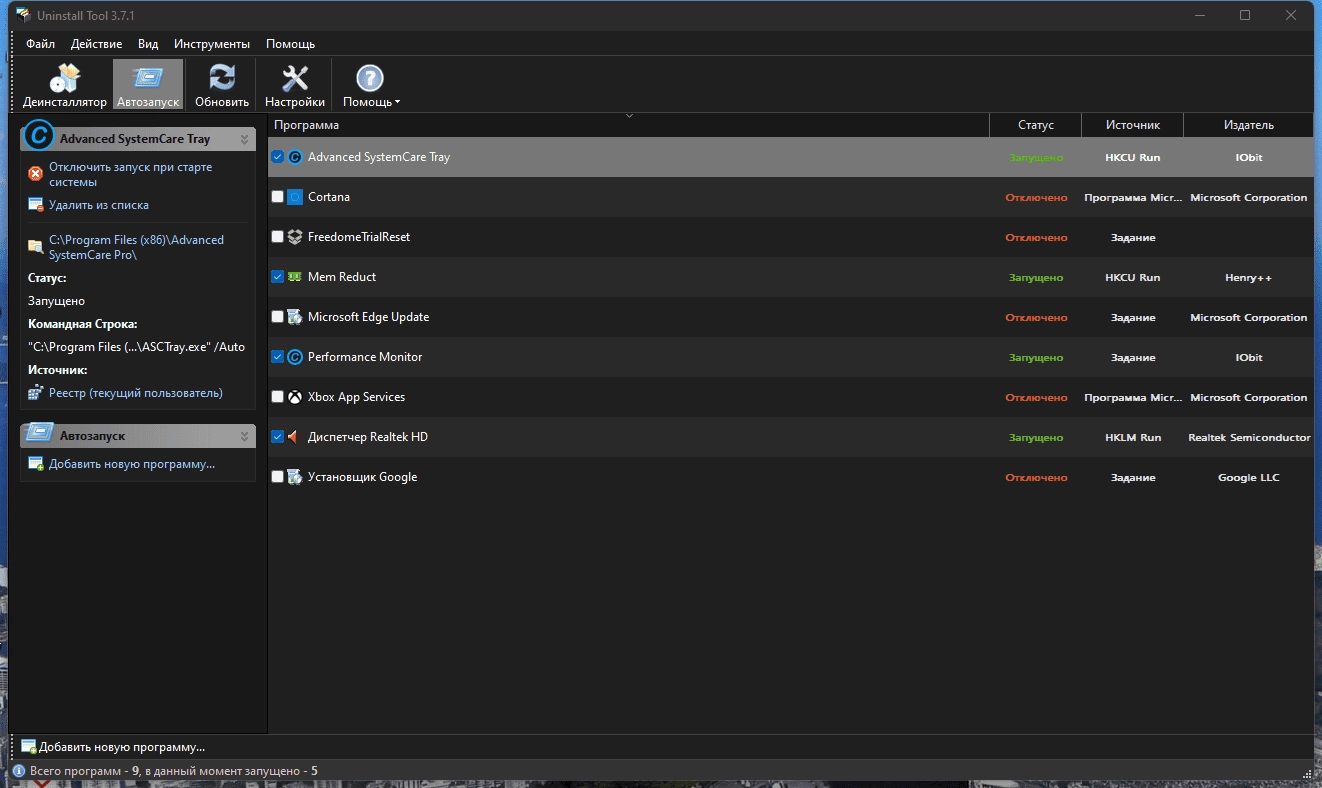Uncheck the Advanced SystemCare Tray checkbox
Screen dimensions: 1322x788
click(278, 157)
